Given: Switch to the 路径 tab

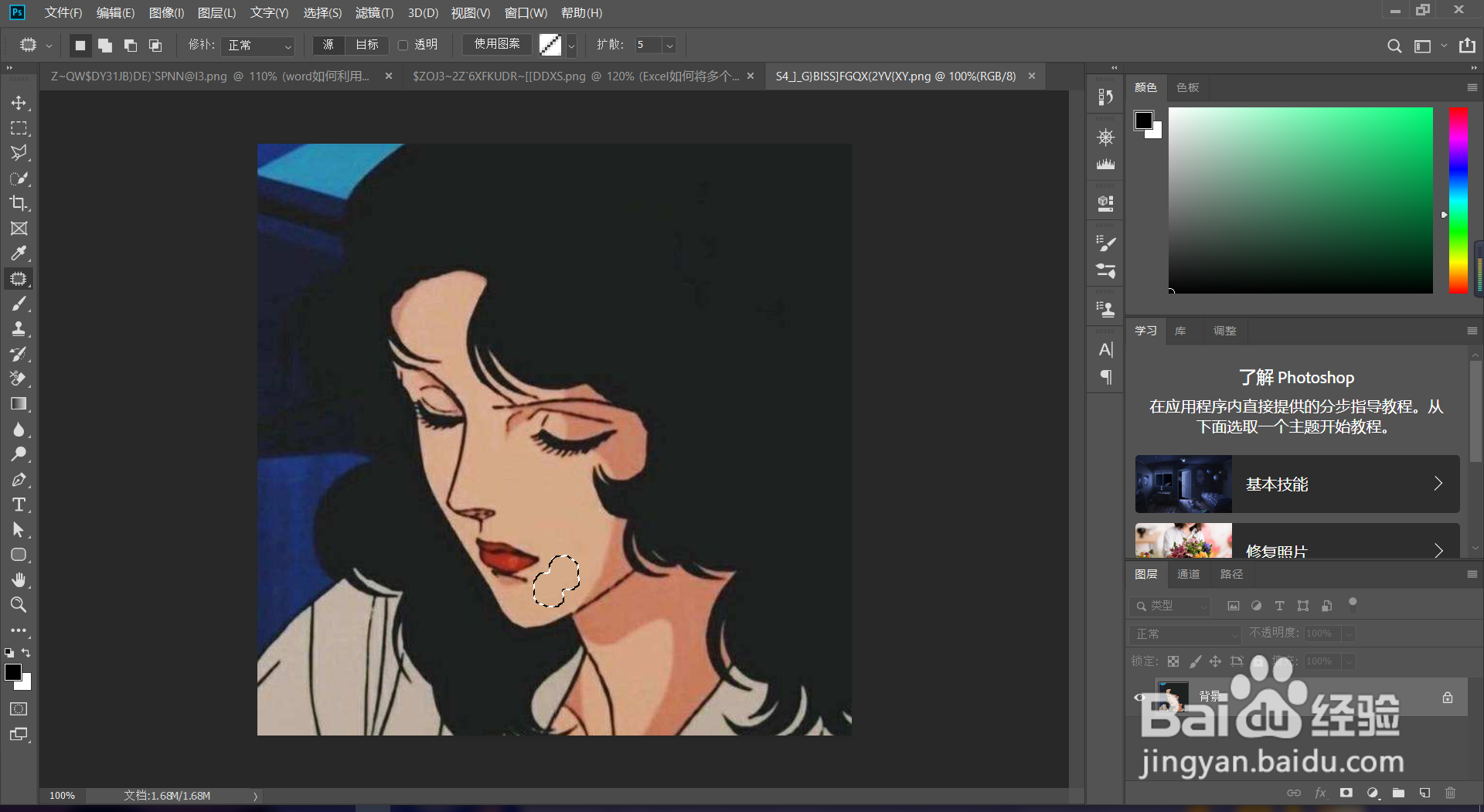Looking at the screenshot, I should [x=1231, y=574].
